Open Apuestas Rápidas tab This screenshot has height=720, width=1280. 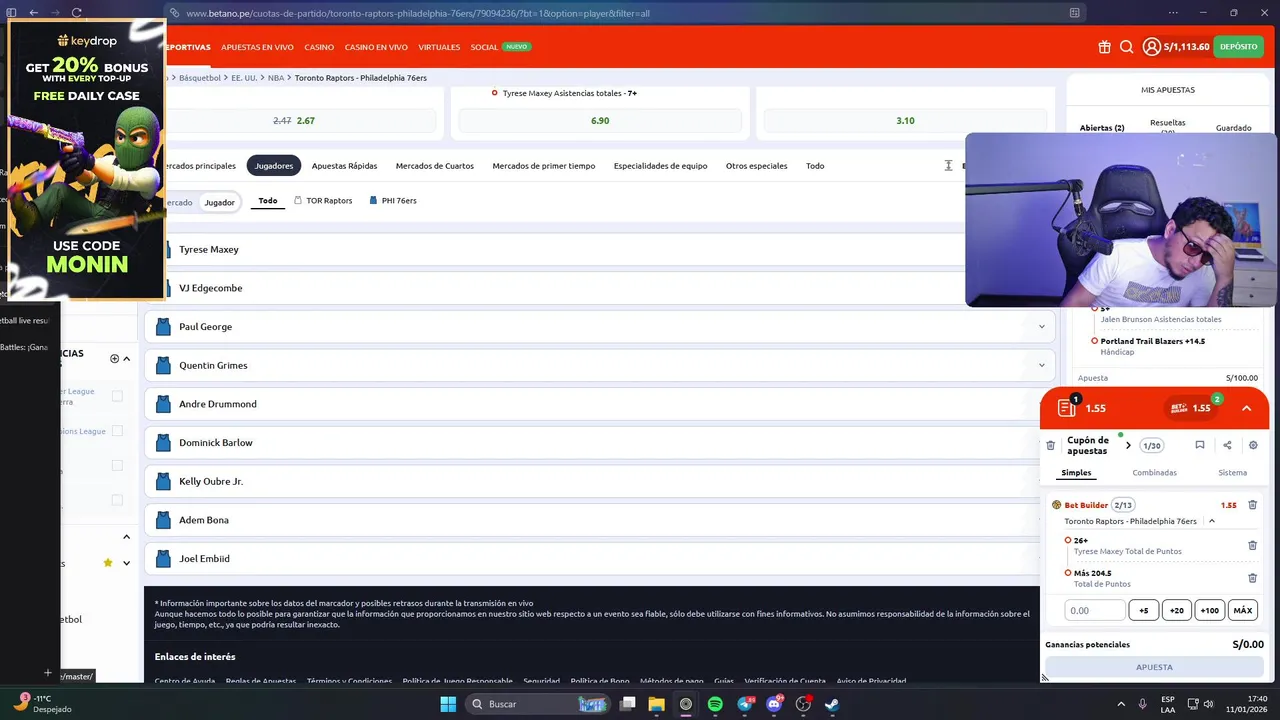[x=344, y=166]
